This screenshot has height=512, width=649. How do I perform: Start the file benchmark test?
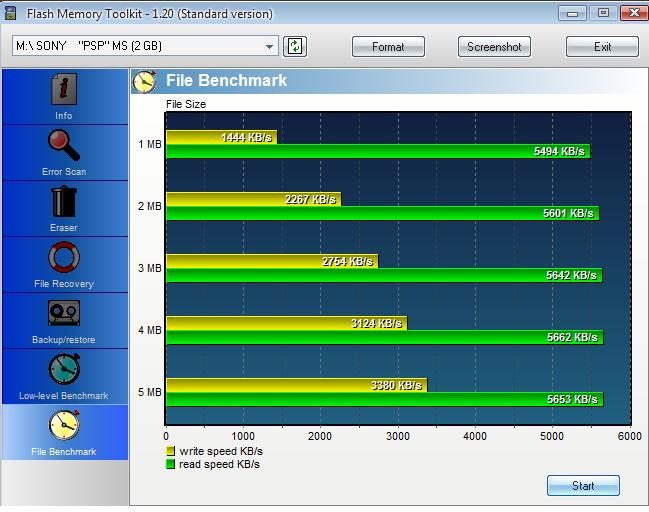coord(583,486)
